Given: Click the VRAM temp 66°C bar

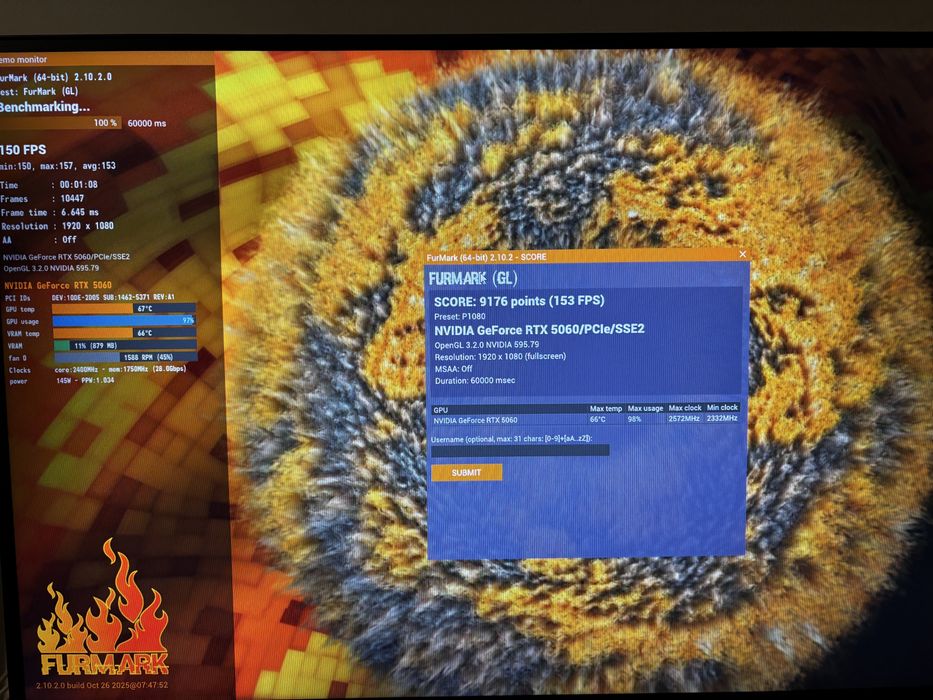Looking at the screenshot, I should 125,333.
